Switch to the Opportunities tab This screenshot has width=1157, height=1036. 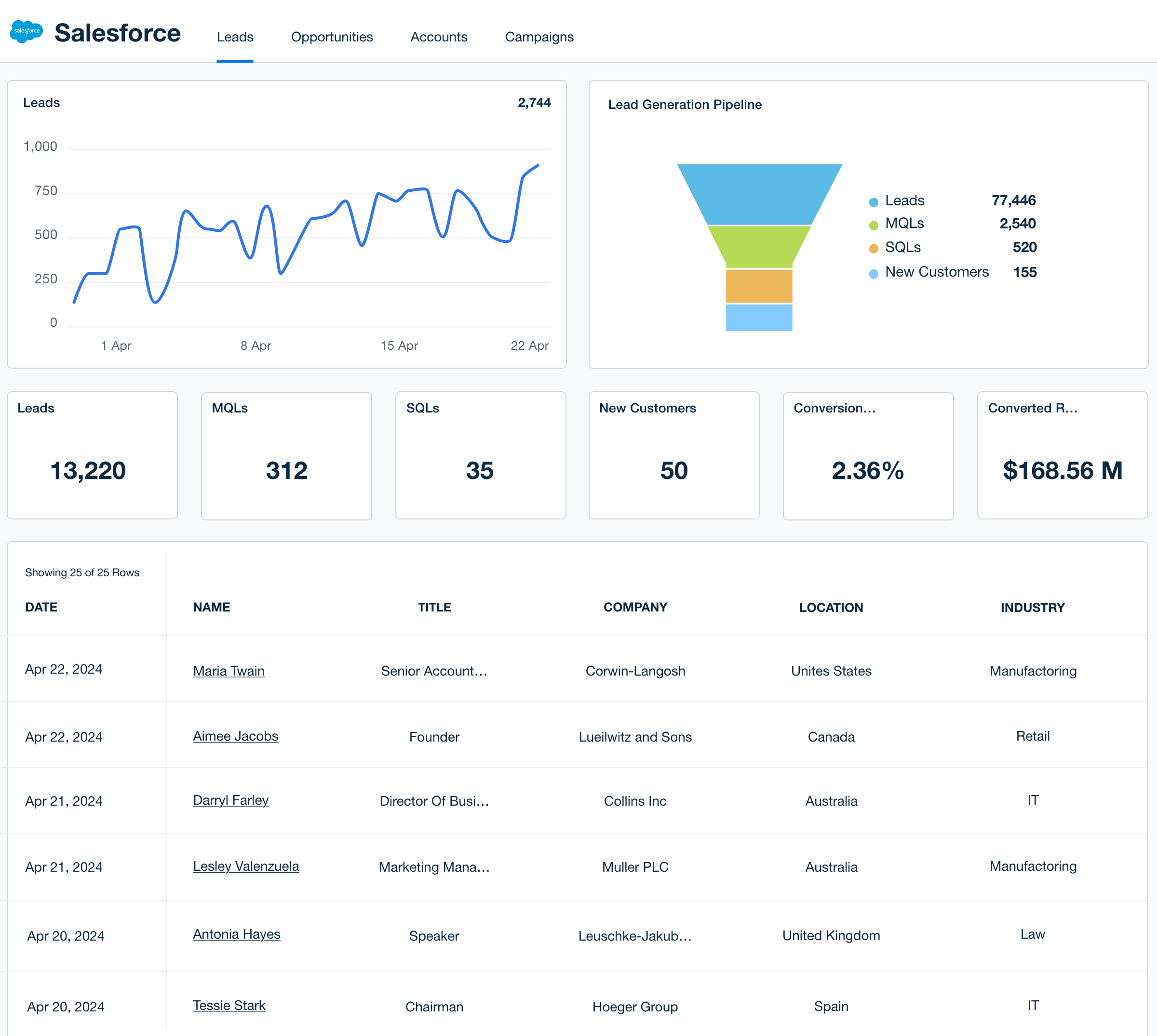point(331,36)
